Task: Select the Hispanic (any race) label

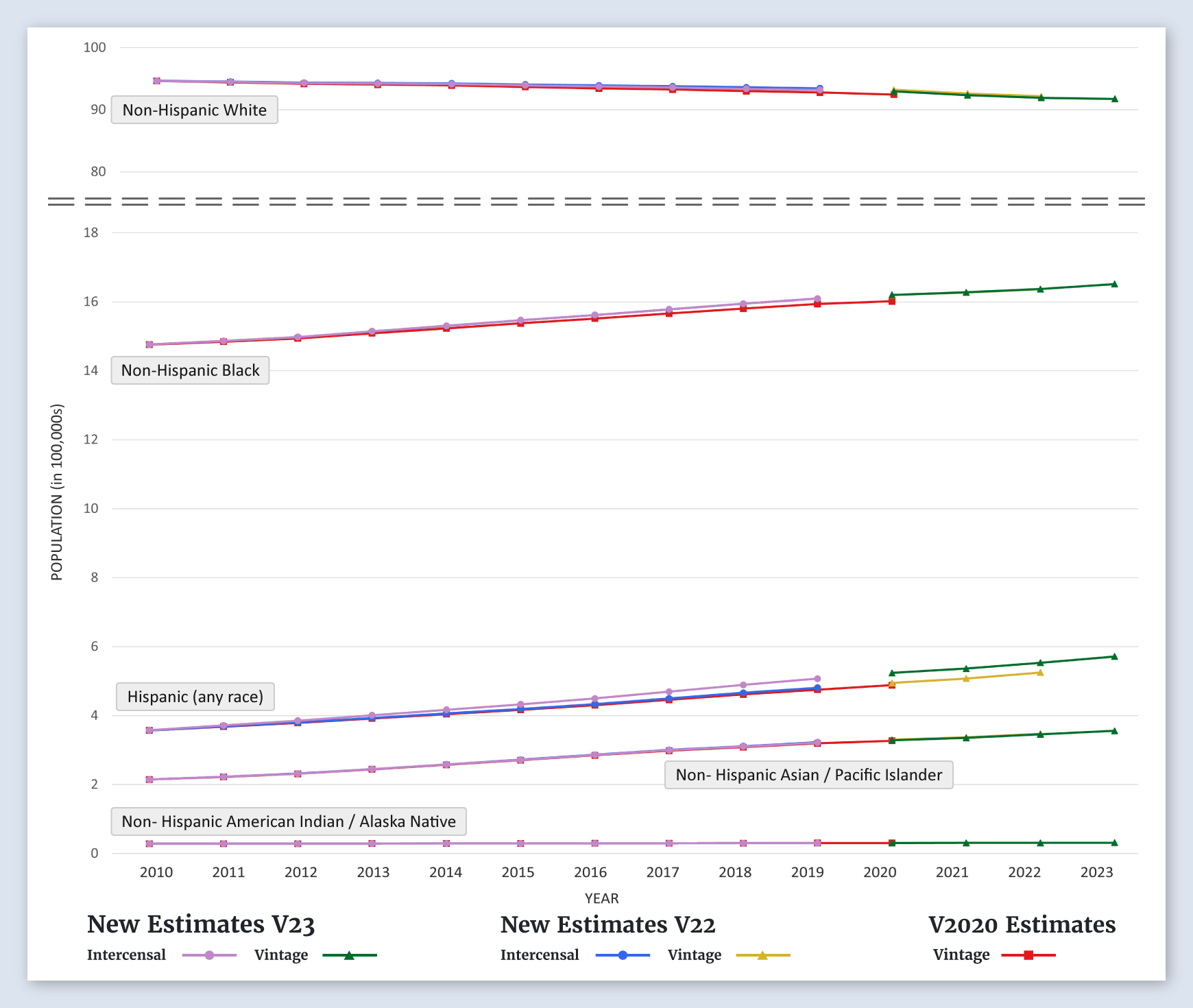Action: (195, 697)
